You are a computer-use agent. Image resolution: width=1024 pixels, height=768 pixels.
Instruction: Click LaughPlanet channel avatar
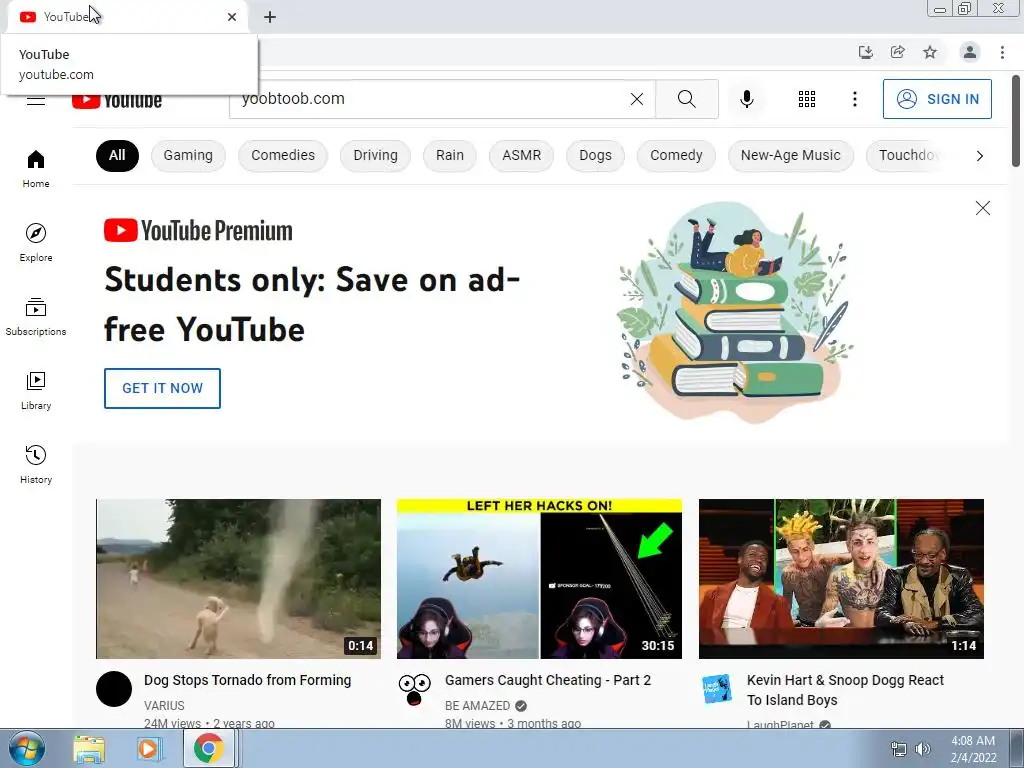pos(716,689)
